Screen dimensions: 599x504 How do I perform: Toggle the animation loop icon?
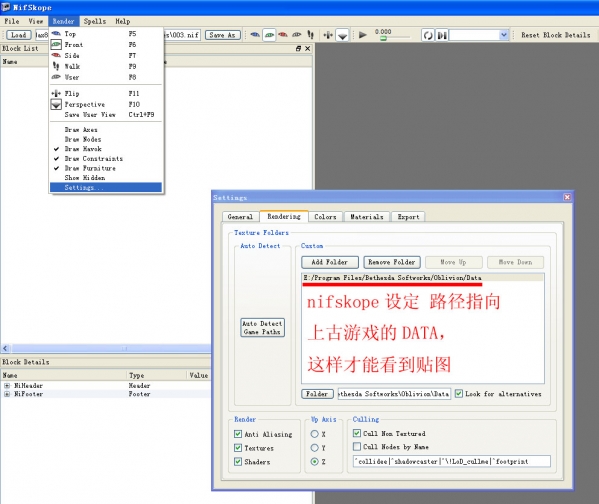428,36
